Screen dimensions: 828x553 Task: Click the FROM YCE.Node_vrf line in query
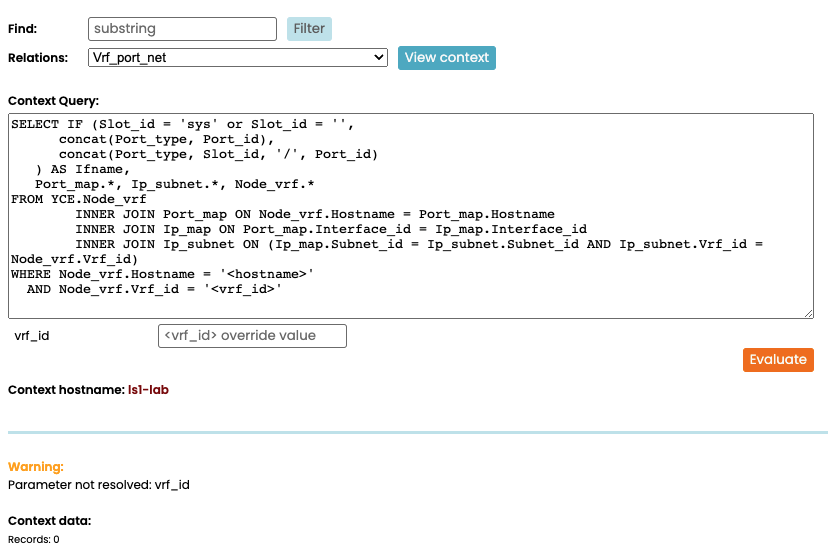(78, 199)
